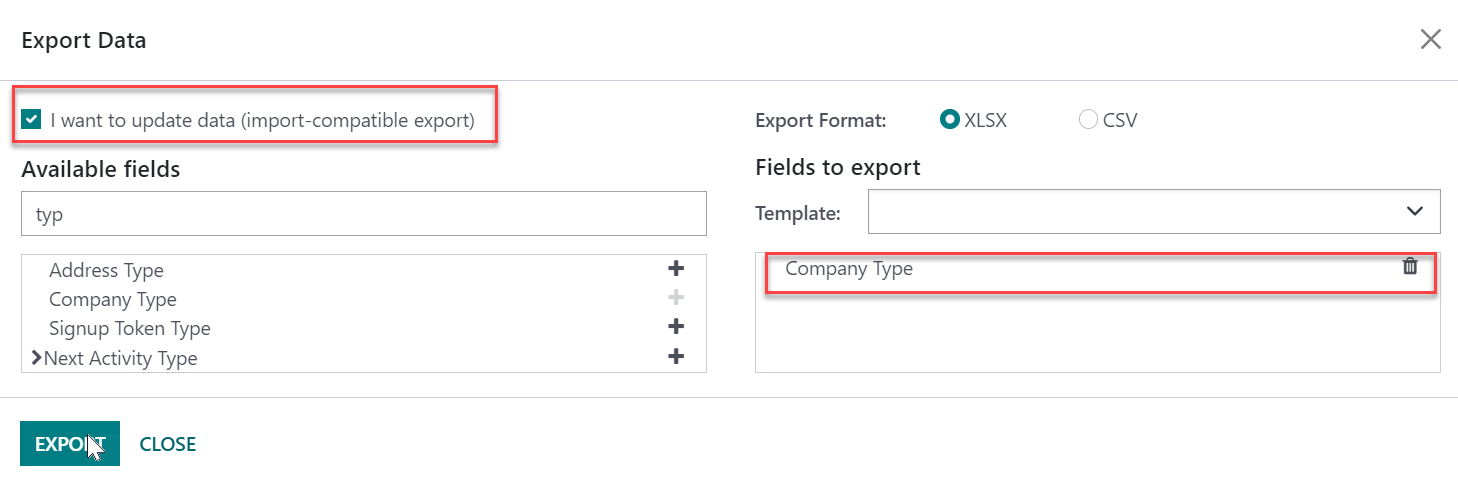Click the greyed plus beside Company Type
Image resolution: width=1458 pixels, height=482 pixels.
click(x=676, y=298)
